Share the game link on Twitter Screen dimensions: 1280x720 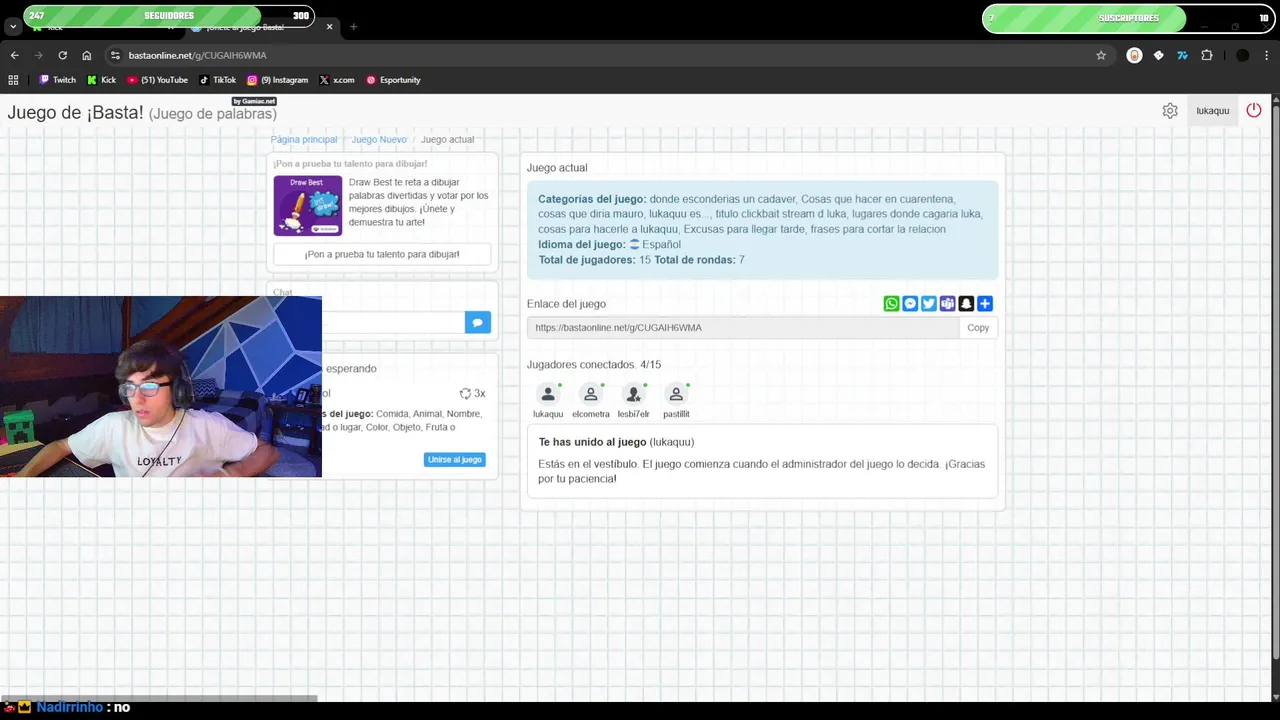click(x=928, y=303)
